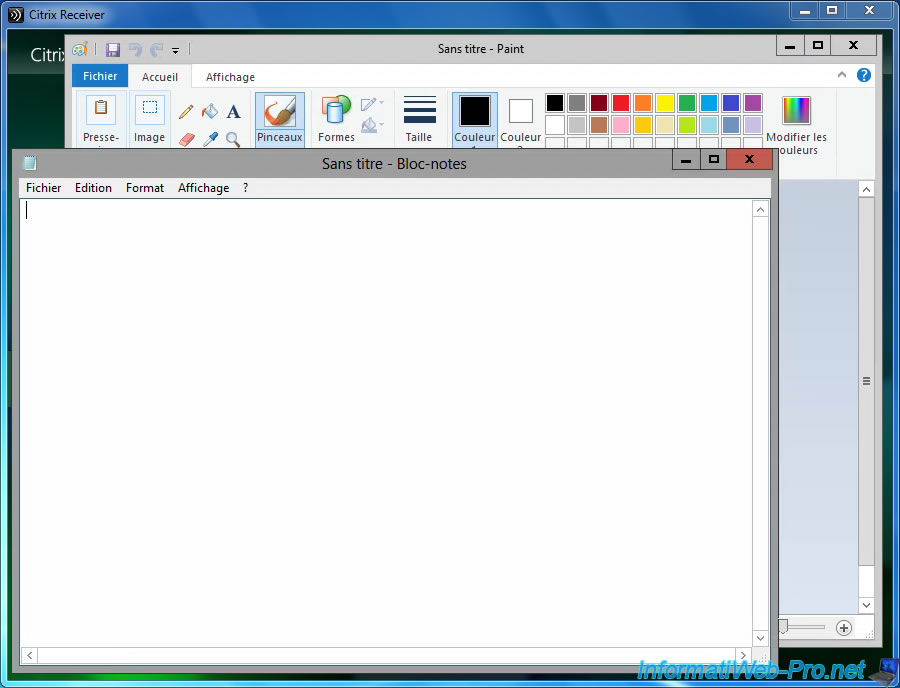Click the Save icon in quick access toolbar

click(113, 49)
